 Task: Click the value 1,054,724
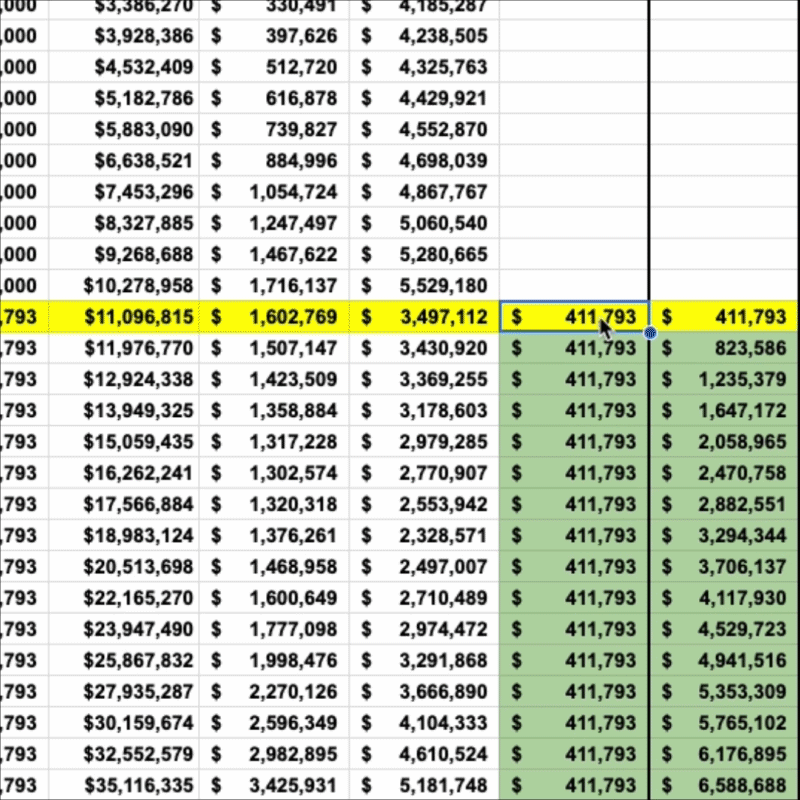[x=274, y=192]
